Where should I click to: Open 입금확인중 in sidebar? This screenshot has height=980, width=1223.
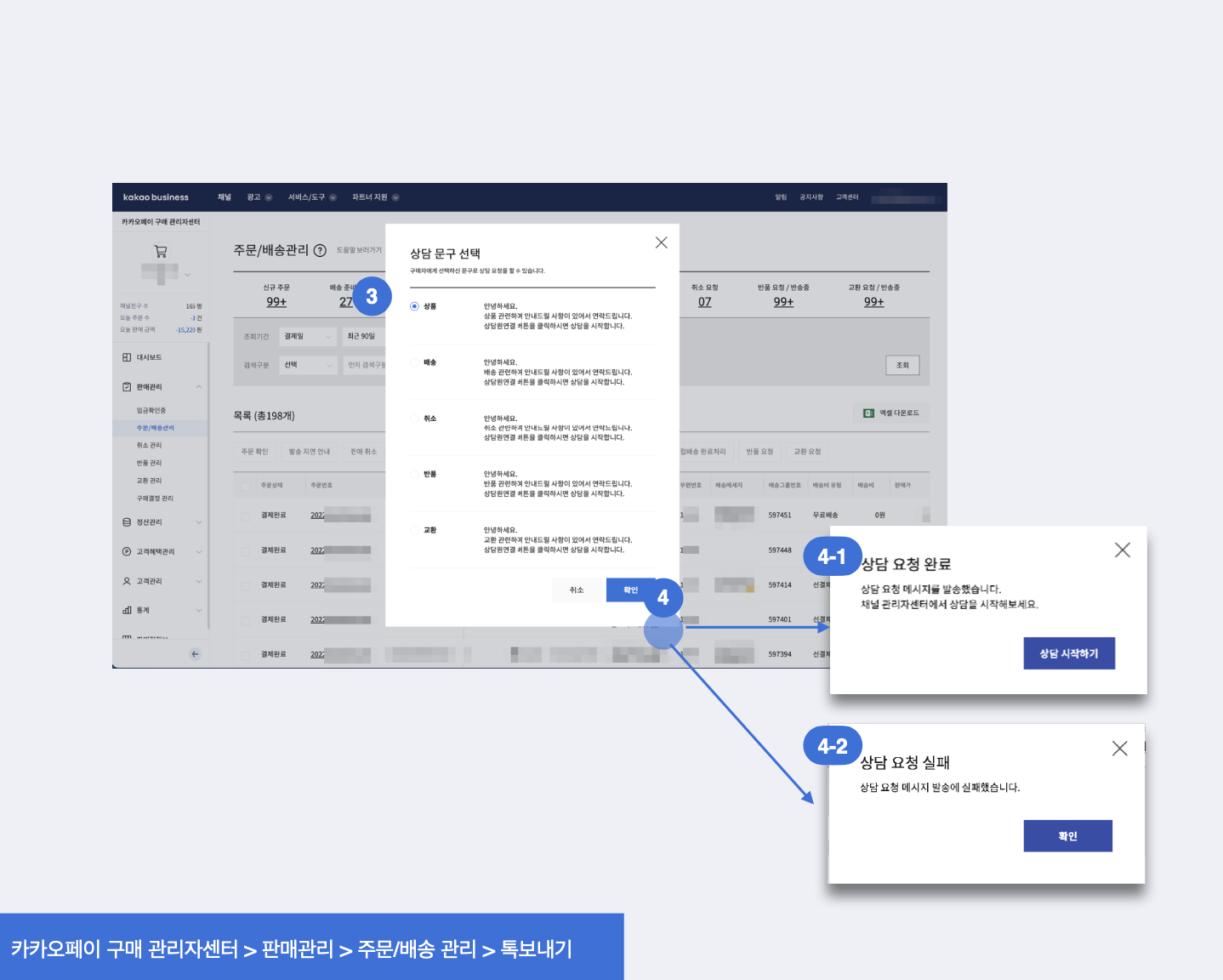[151, 410]
